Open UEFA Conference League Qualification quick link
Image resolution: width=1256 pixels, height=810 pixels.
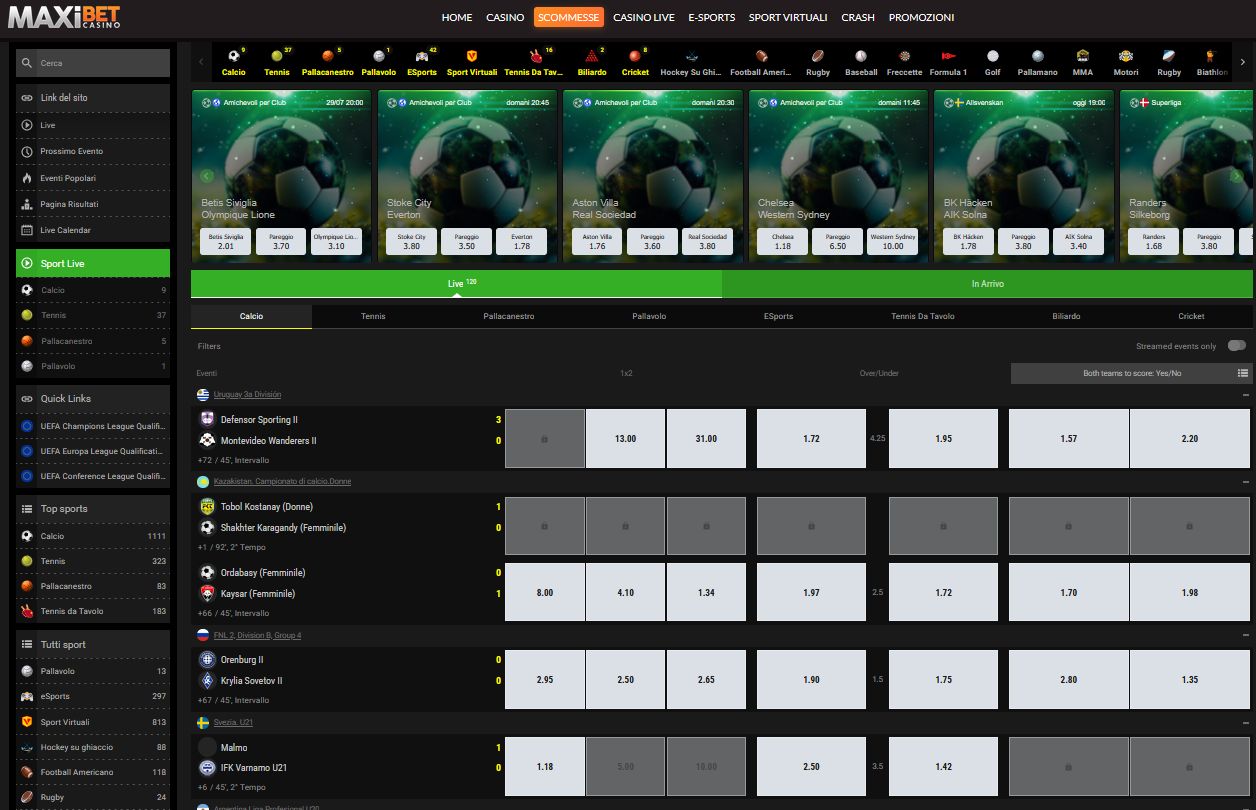(93, 476)
